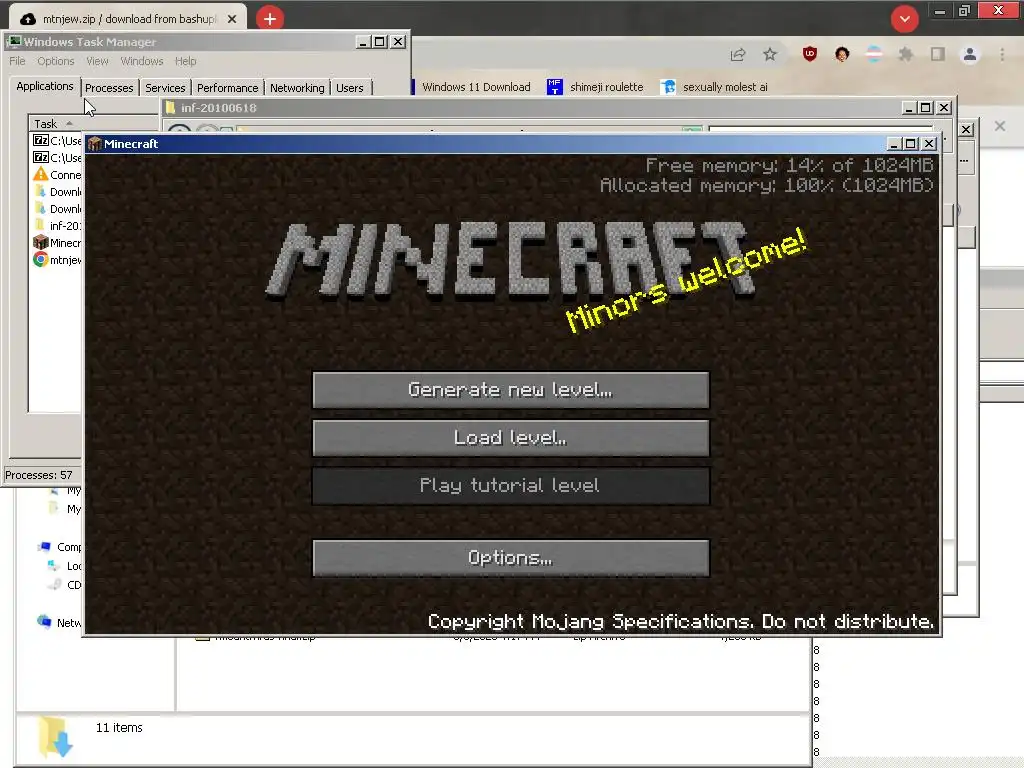
Task: Select Computer item in explorer sidebar
Action: [59, 547]
